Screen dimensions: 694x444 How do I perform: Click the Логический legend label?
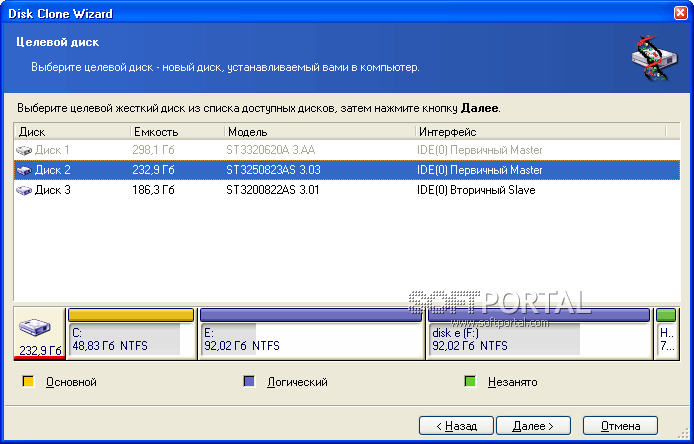click(x=297, y=382)
